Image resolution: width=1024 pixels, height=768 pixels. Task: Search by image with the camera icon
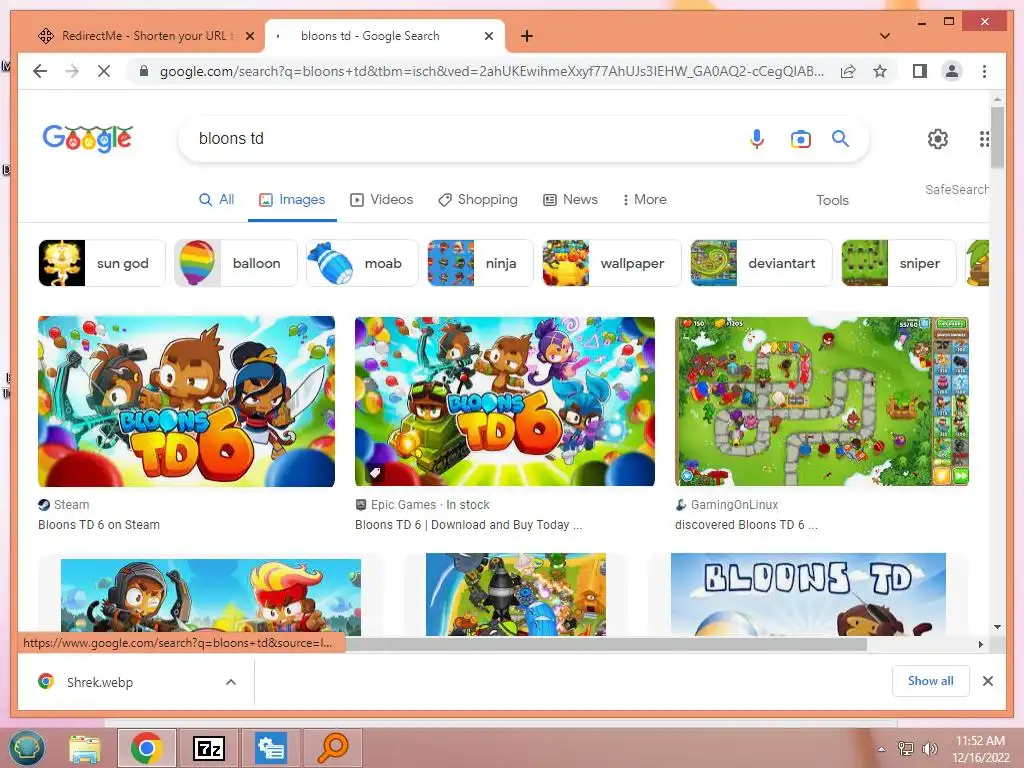click(x=801, y=138)
